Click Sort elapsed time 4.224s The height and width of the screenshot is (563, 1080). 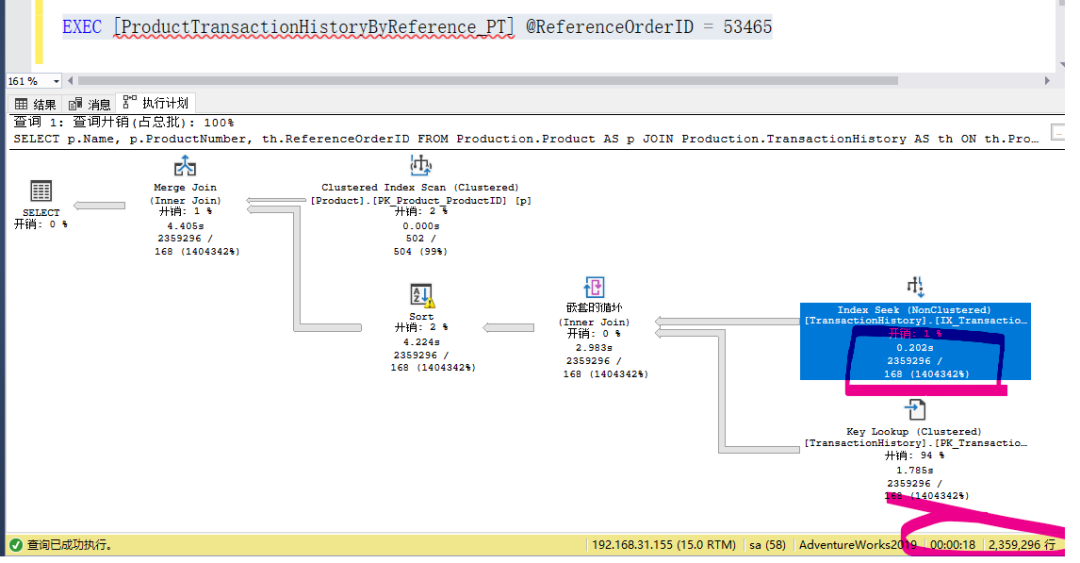pyautogui.click(x=421, y=342)
